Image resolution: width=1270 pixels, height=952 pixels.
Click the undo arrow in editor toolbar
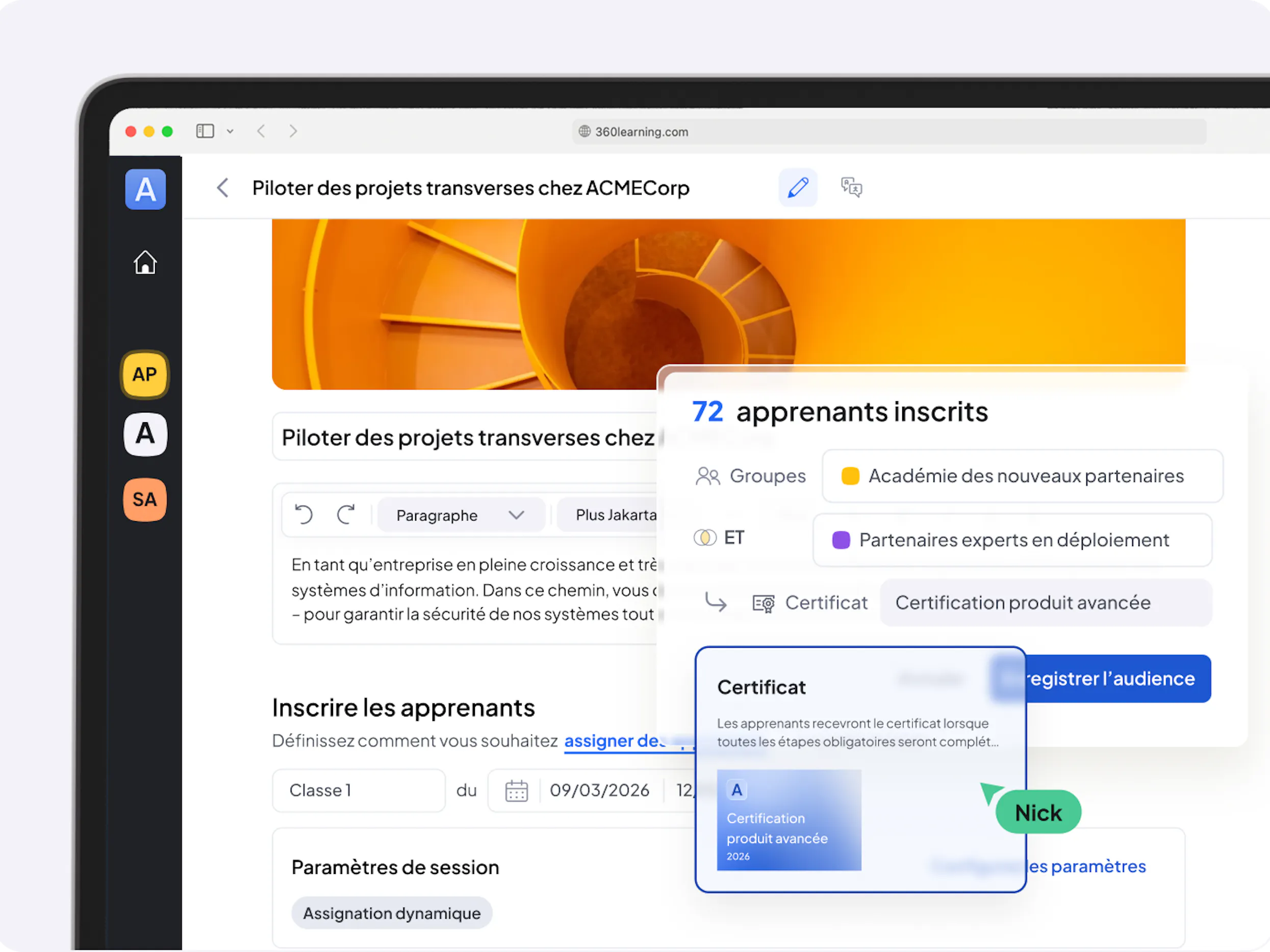tap(303, 514)
